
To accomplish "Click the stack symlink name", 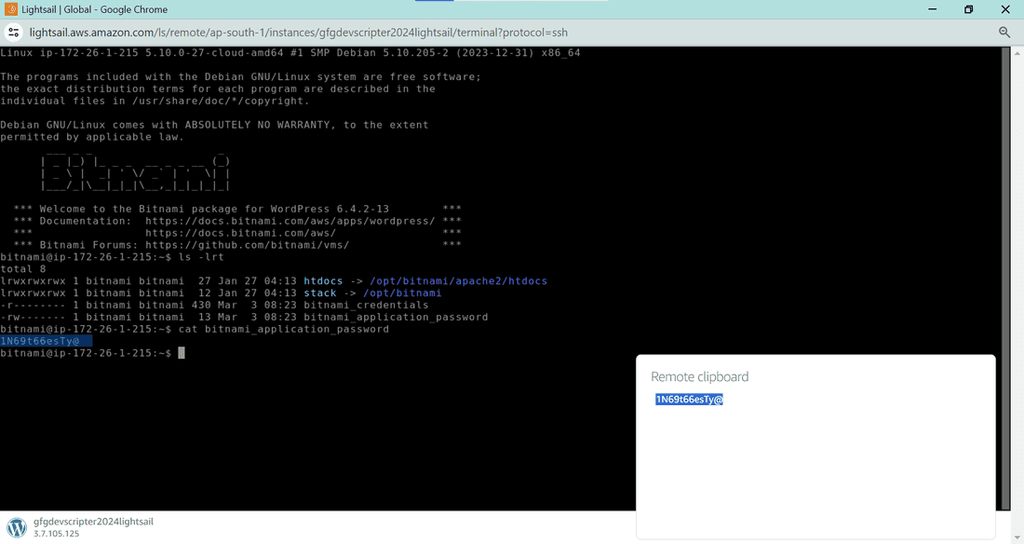I will pos(320,293).
